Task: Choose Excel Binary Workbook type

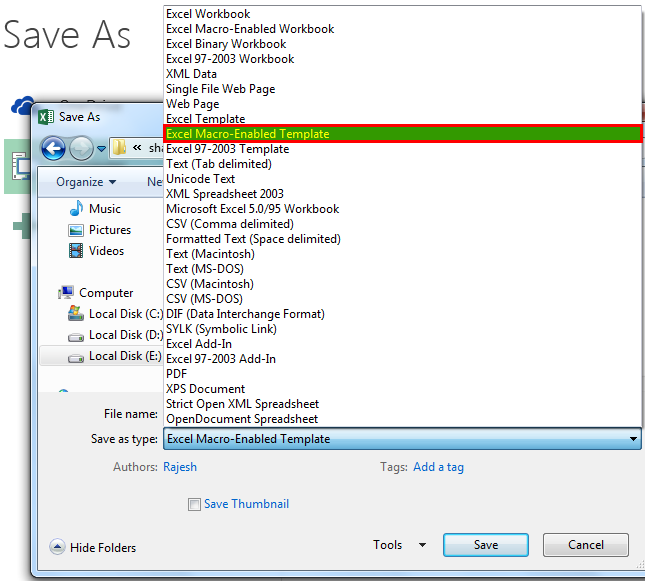Action: (x=402, y=44)
